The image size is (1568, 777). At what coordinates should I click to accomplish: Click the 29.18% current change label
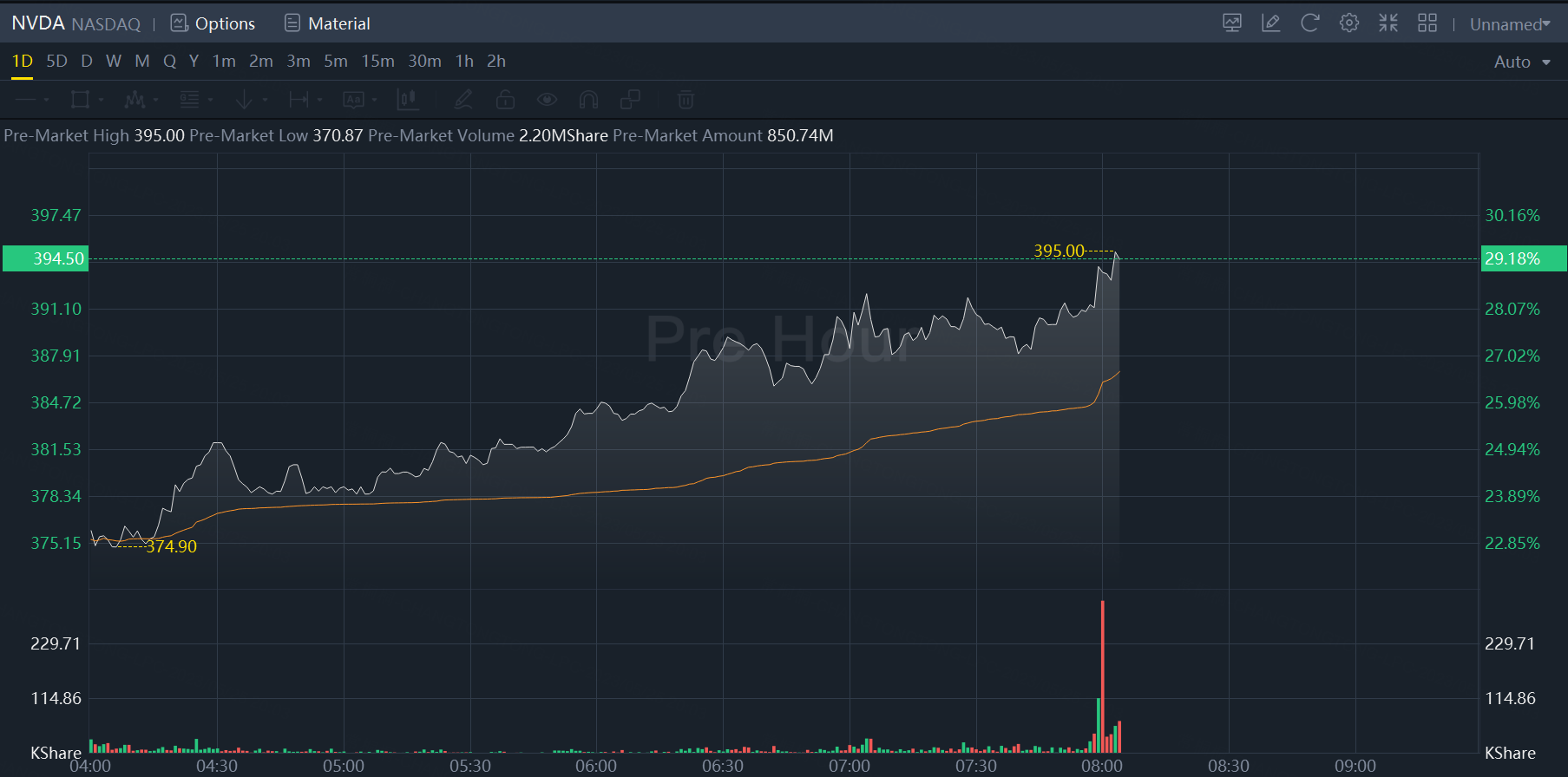[1524, 258]
